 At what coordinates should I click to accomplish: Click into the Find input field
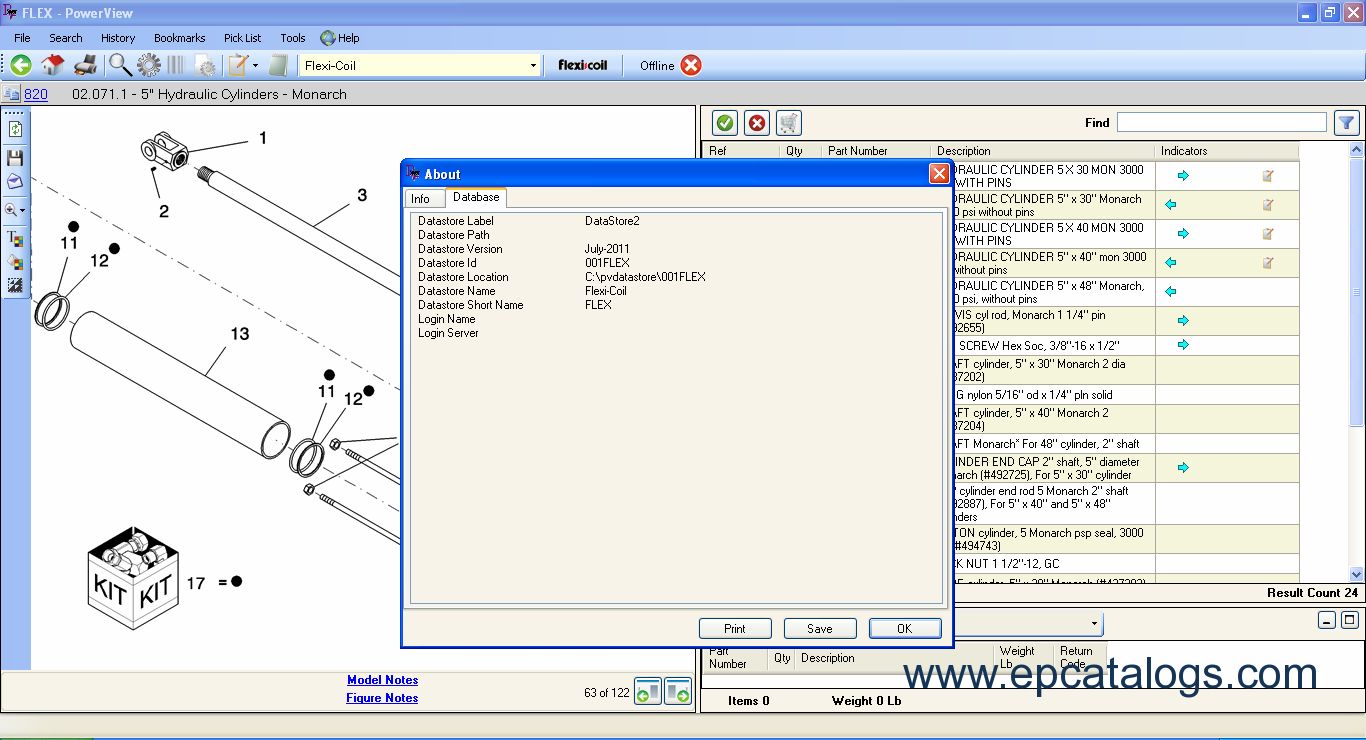coord(1222,122)
